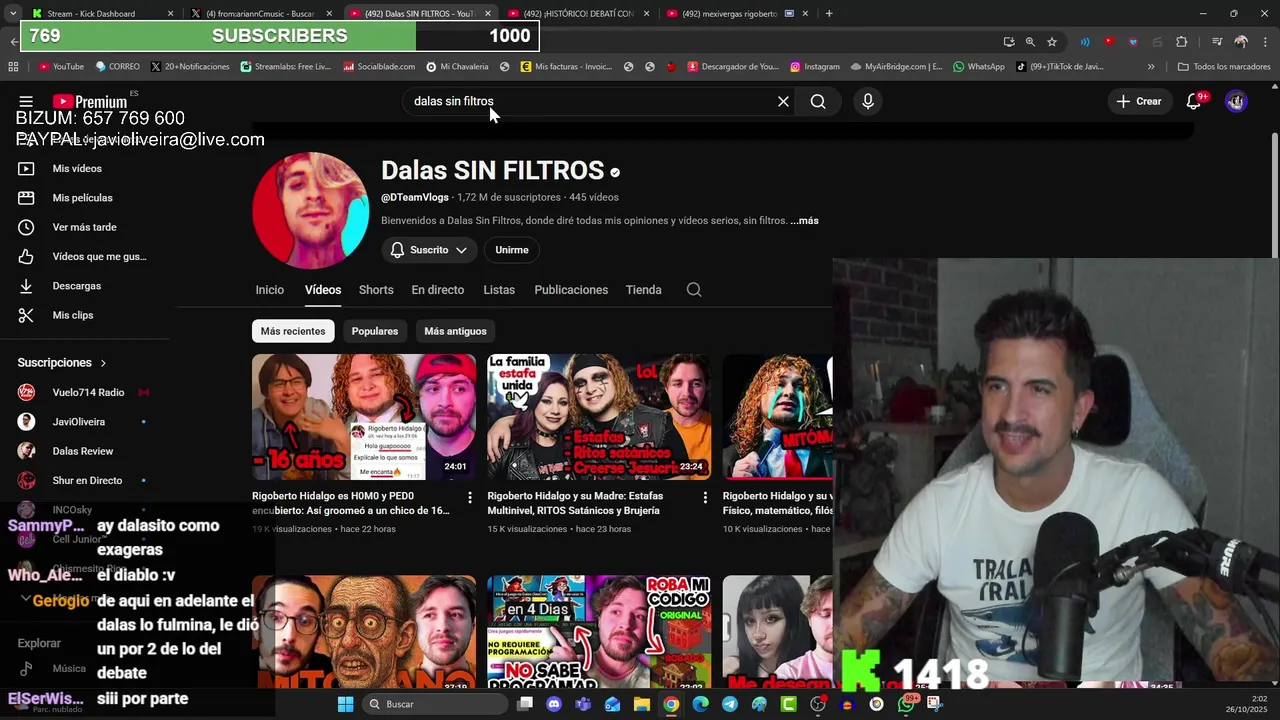
Task: Open Discord from the taskbar
Action: click(x=554, y=704)
